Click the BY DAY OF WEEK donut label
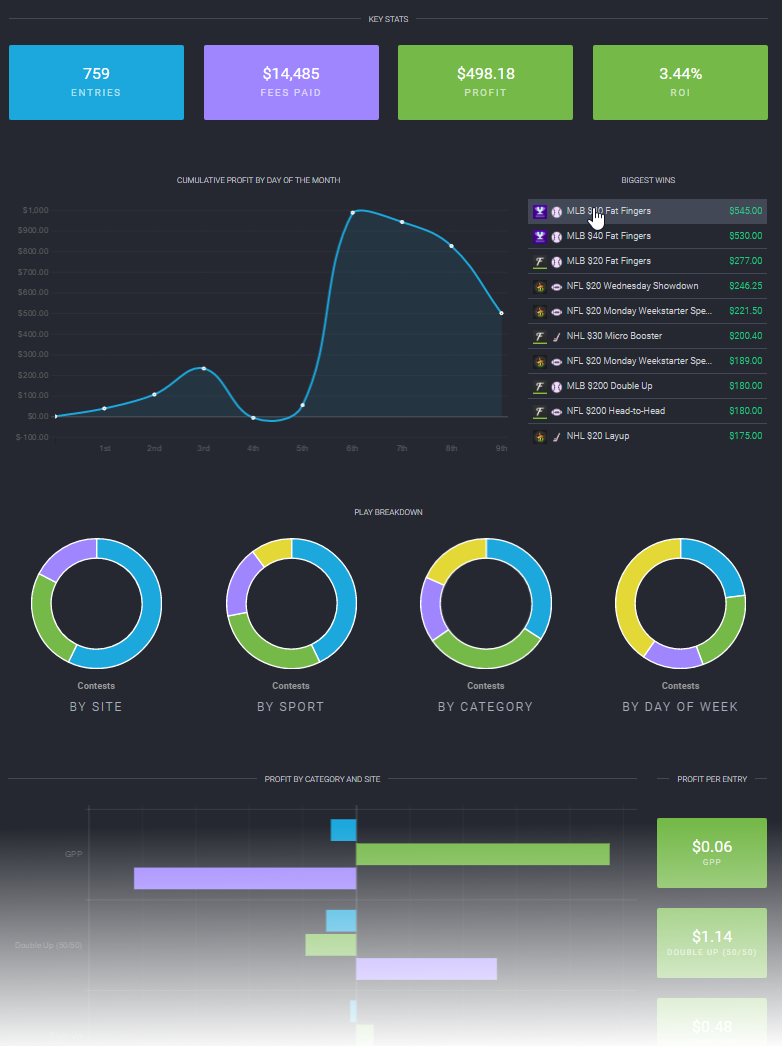Viewport: 782px width, 1046px height. point(680,706)
